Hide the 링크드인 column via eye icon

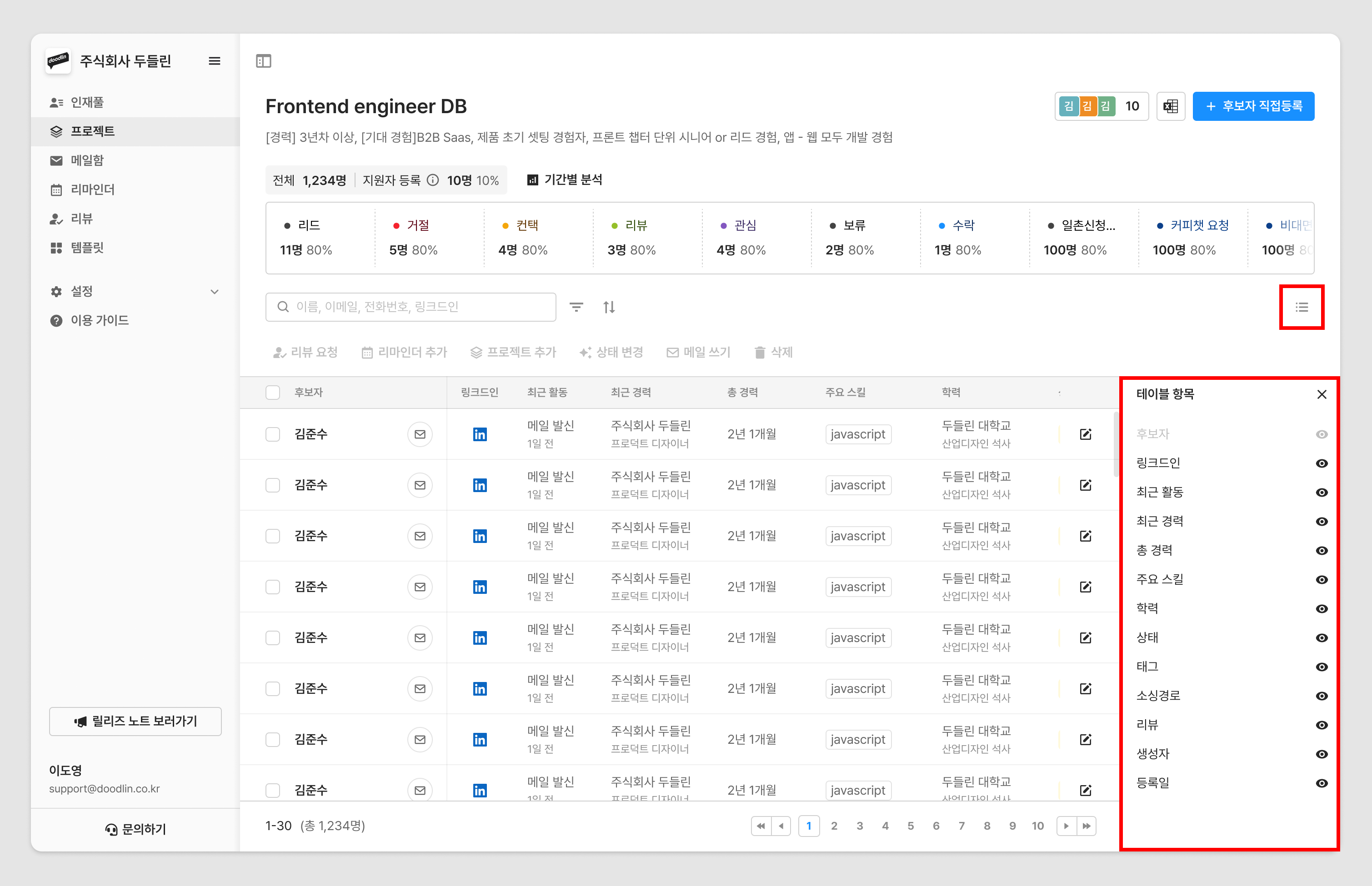click(1322, 464)
